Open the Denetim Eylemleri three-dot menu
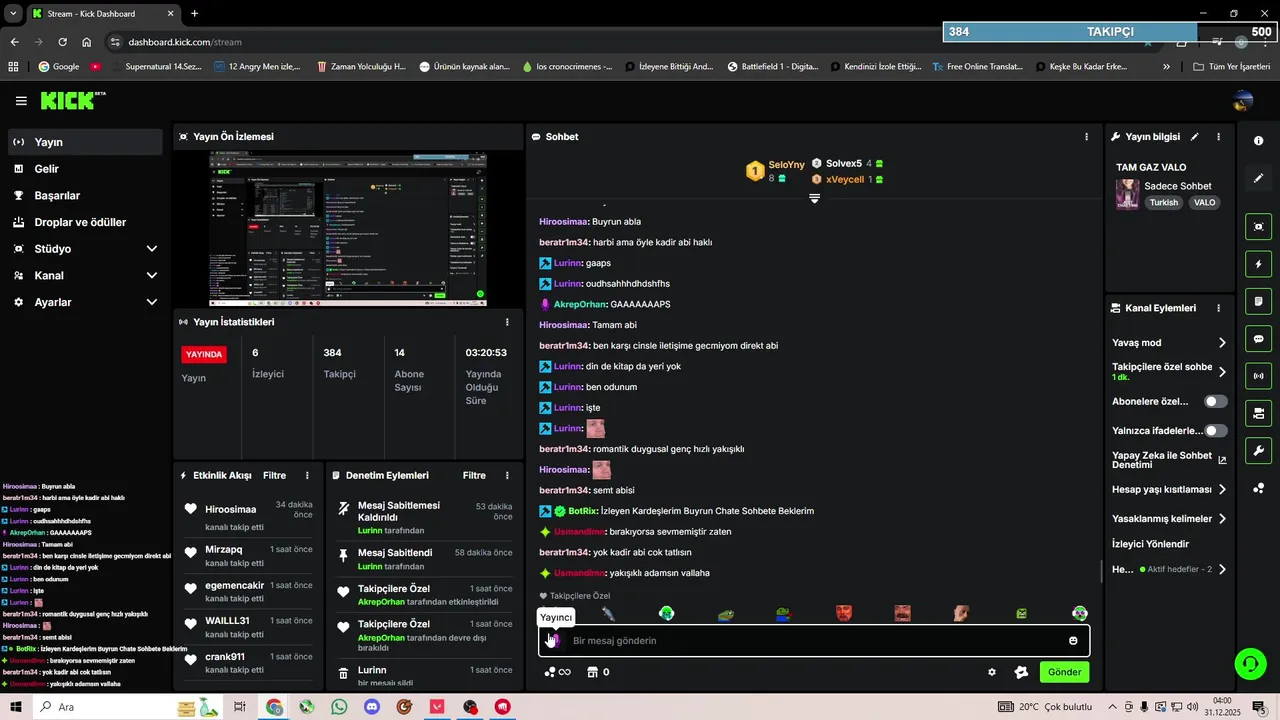This screenshot has height=720, width=1280. 507,475
